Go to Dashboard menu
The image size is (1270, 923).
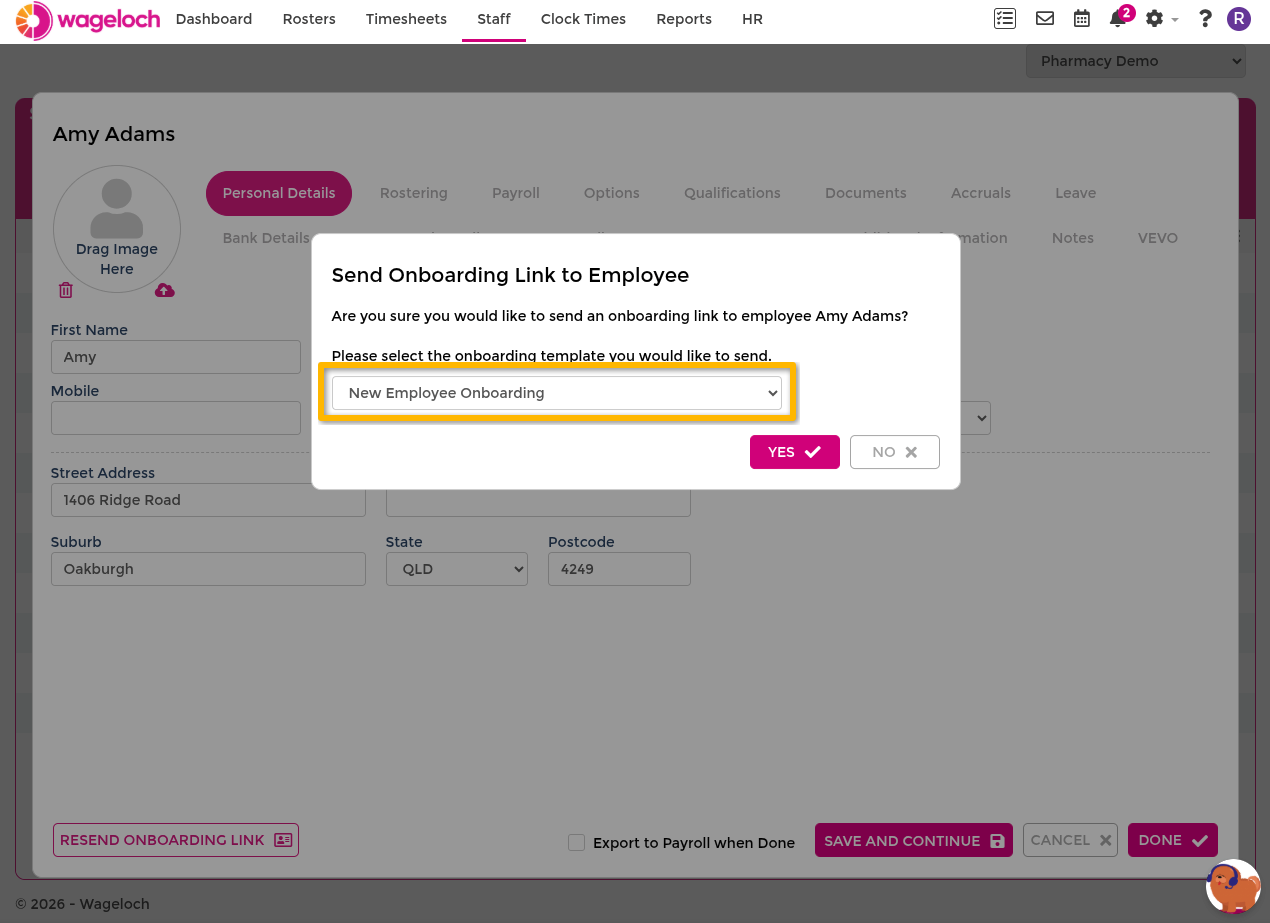point(214,19)
